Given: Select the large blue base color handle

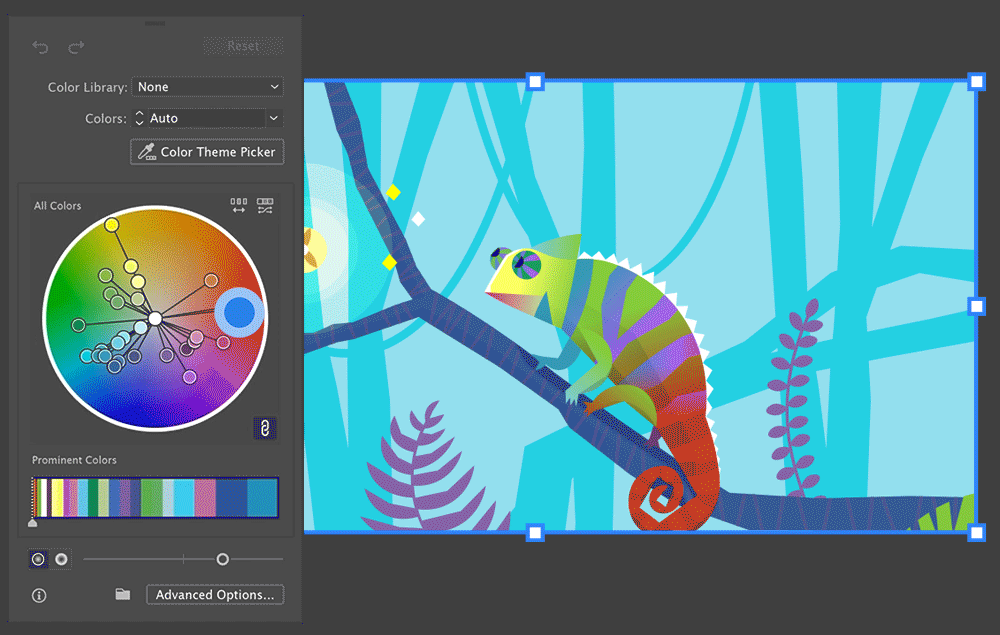Looking at the screenshot, I should 239,313.
